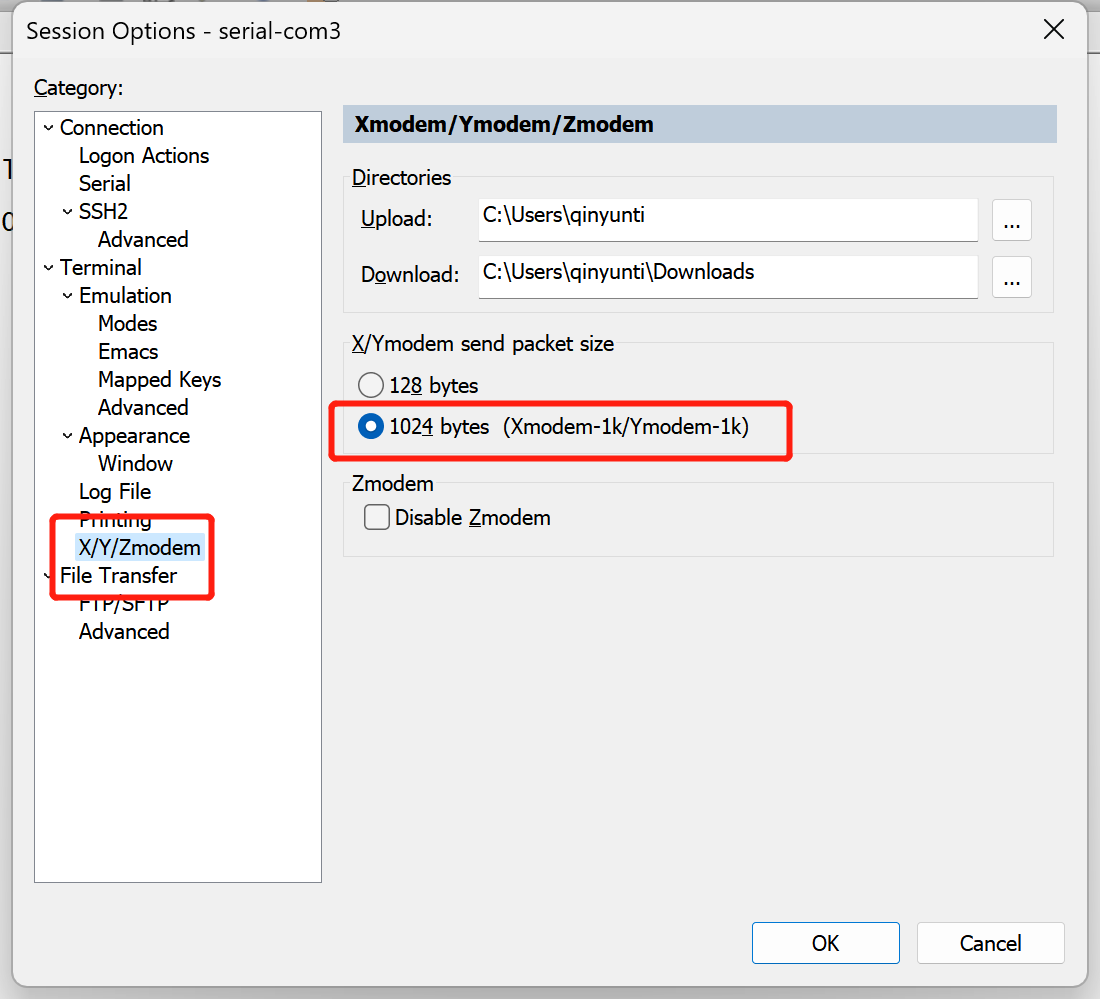Close the Session Options window
This screenshot has width=1100, height=999.
pyautogui.click(x=1053, y=30)
